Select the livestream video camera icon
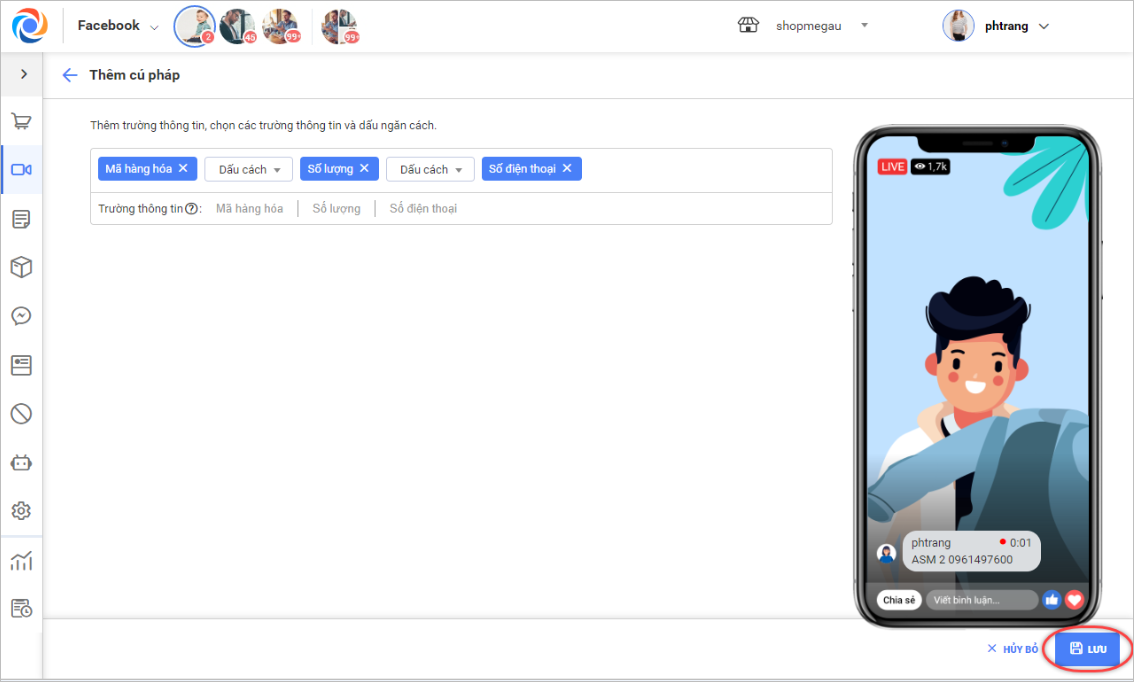The width and height of the screenshot is (1134, 682). [21, 169]
